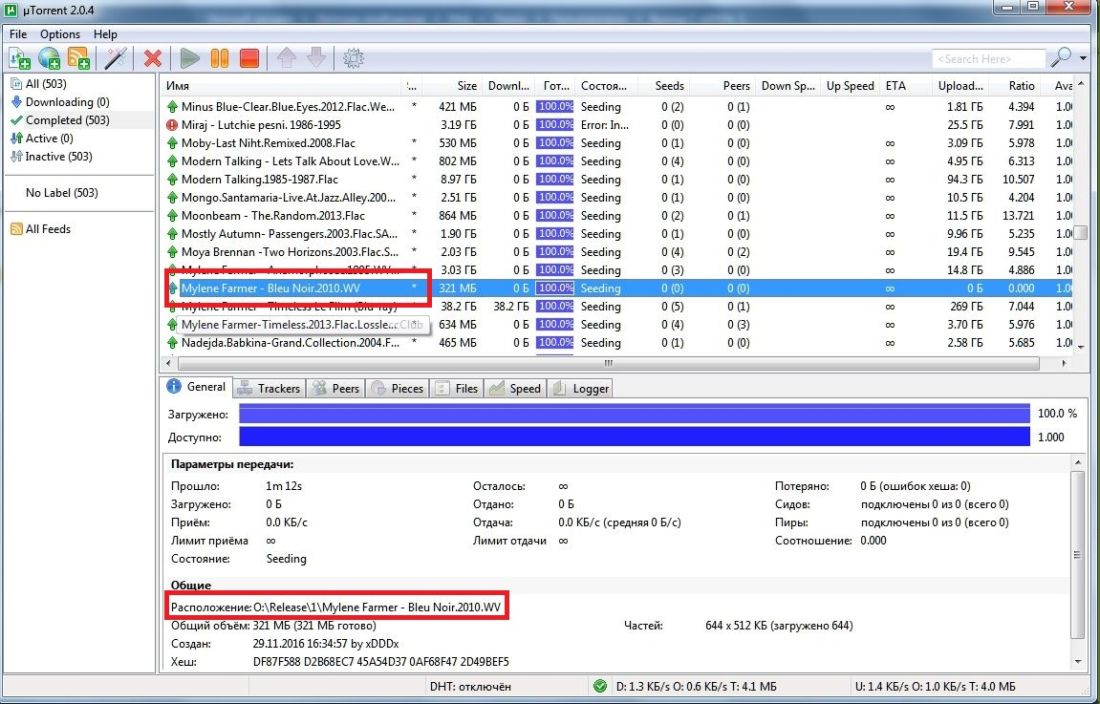
Task: Click the Загружено progress bar
Action: click(634, 414)
